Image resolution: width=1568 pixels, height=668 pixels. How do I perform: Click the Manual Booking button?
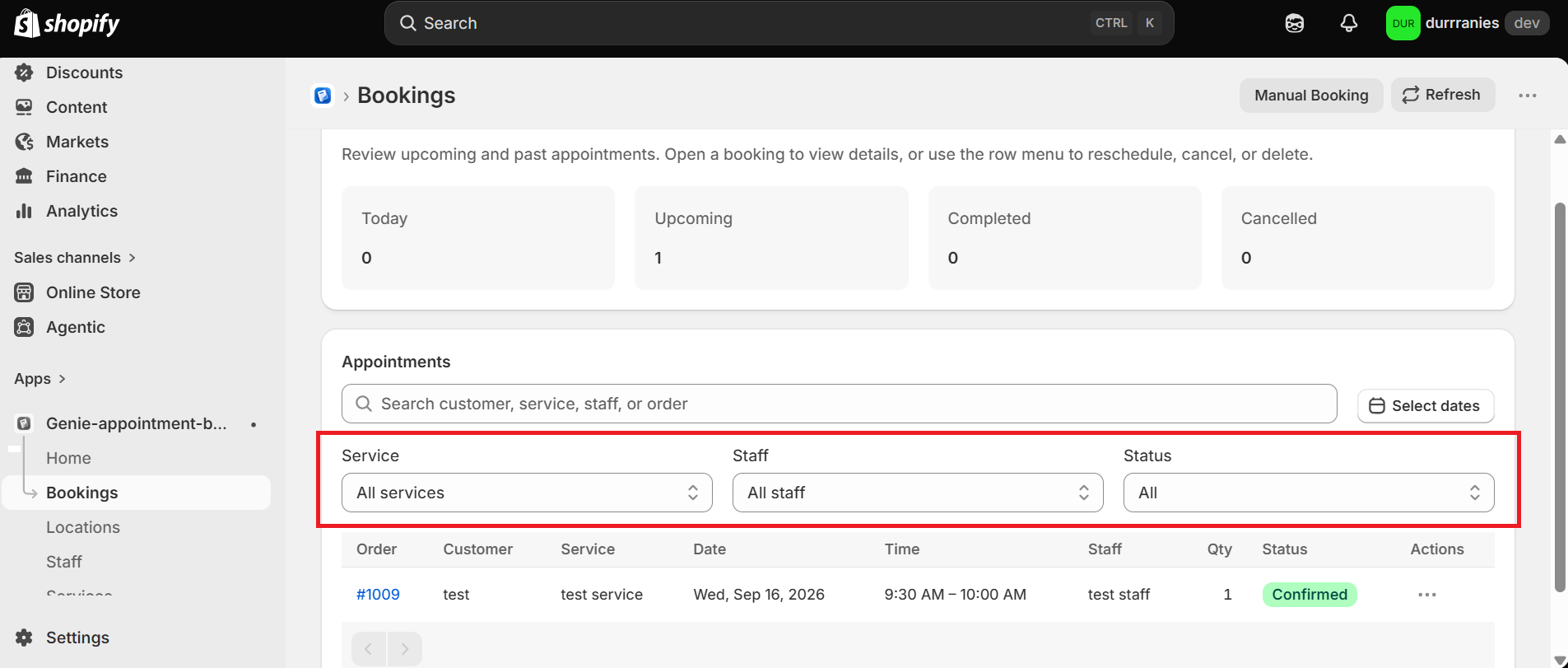tap(1311, 96)
